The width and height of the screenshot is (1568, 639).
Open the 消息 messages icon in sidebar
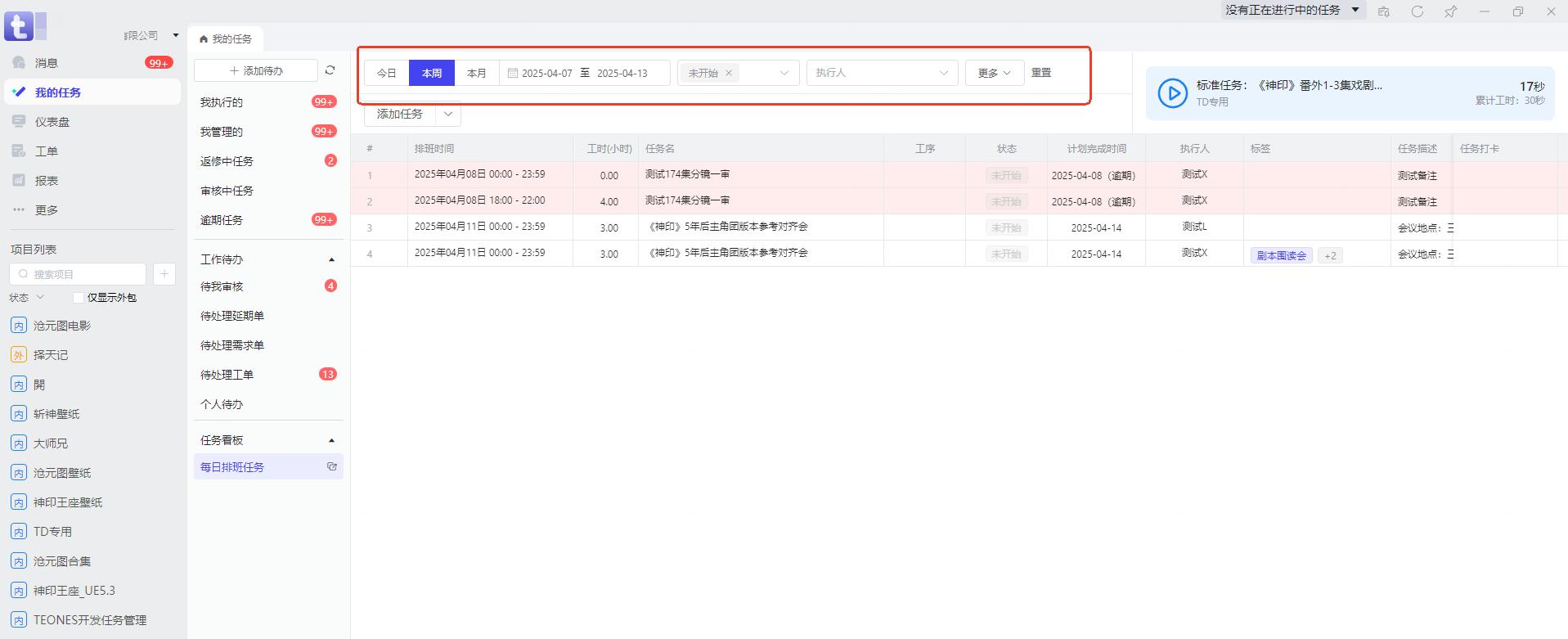coord(20,63)
